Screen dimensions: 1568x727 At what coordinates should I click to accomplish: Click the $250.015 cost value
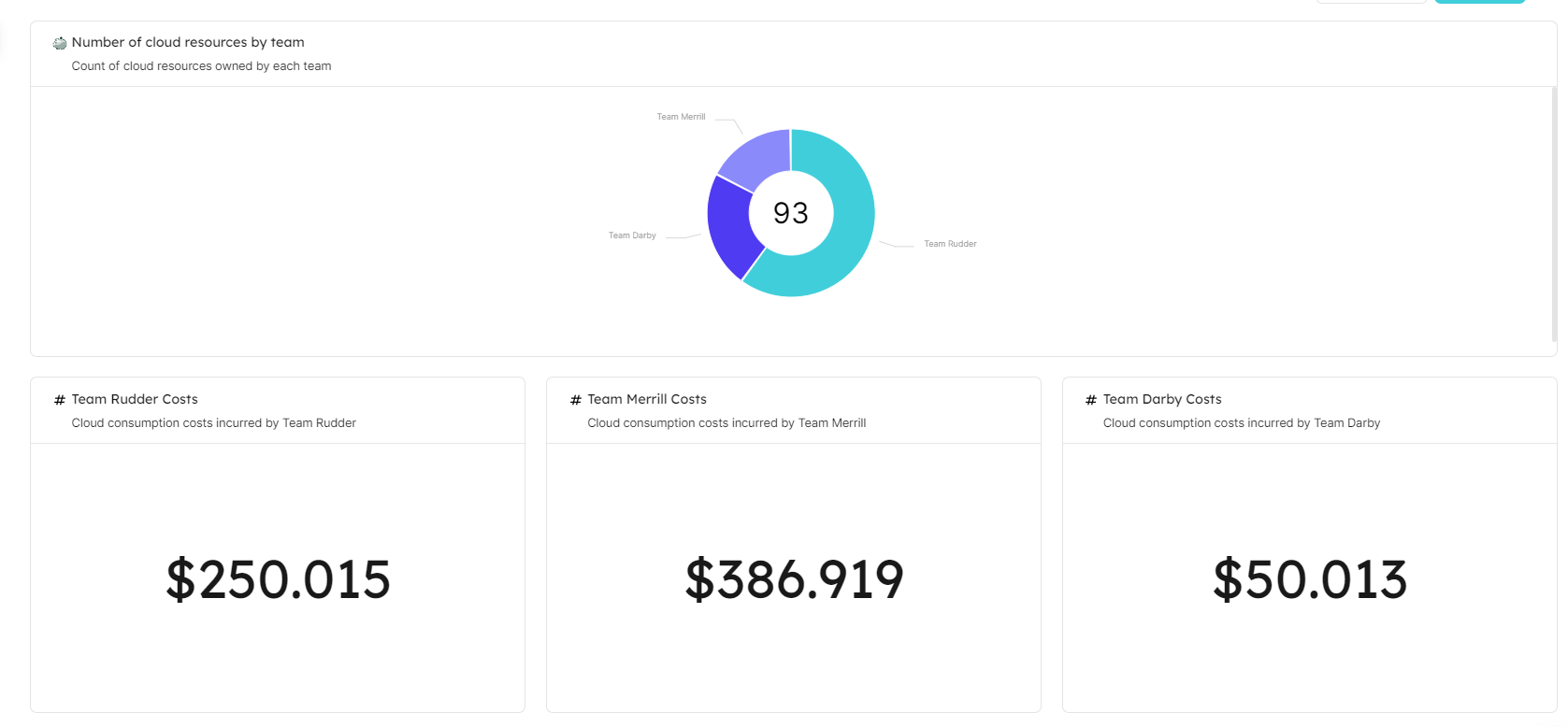point(278,579)
